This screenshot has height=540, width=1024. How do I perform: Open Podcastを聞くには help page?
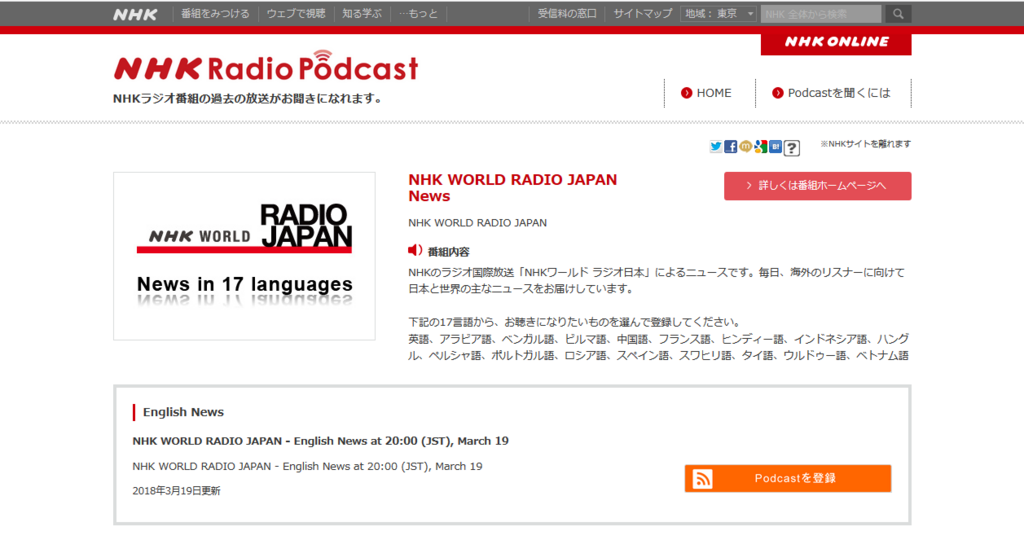pyautogui.click(x=839, y=93)
